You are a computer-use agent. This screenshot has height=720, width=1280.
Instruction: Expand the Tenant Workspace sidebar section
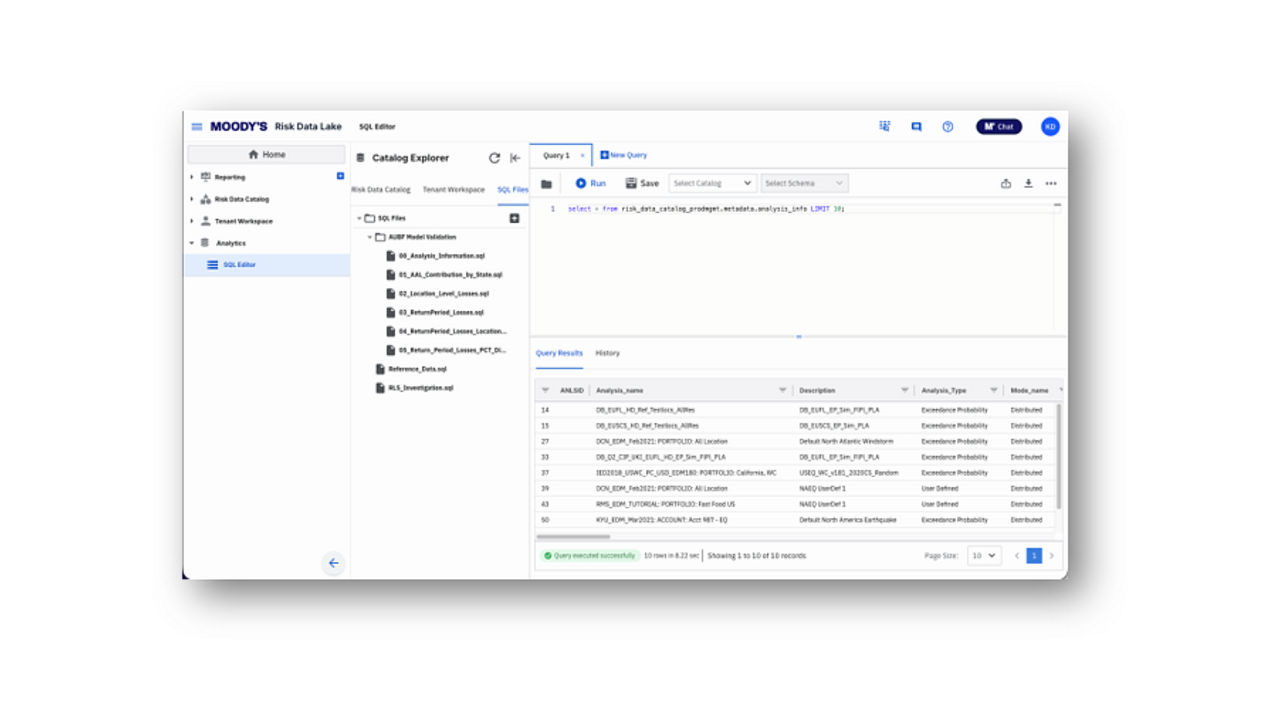pyautogui.click(x=192, y=221)
